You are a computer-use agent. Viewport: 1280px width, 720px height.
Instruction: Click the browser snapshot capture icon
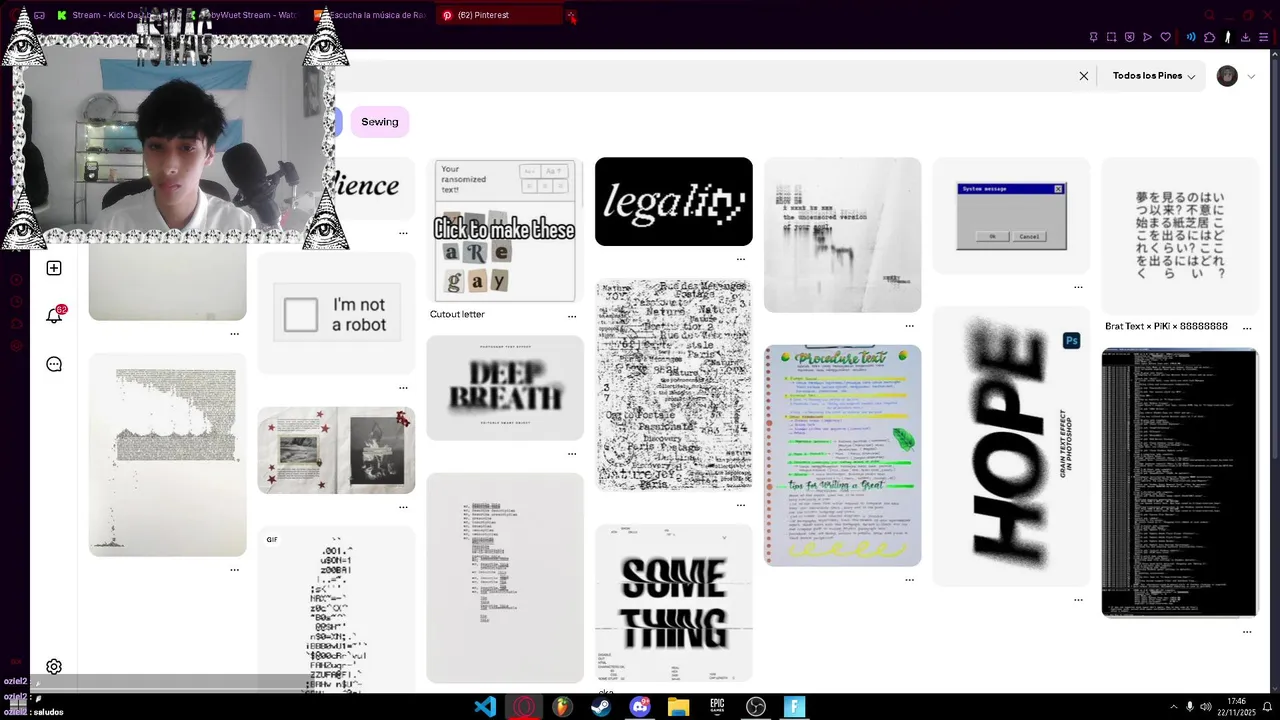click(1111, 37)
